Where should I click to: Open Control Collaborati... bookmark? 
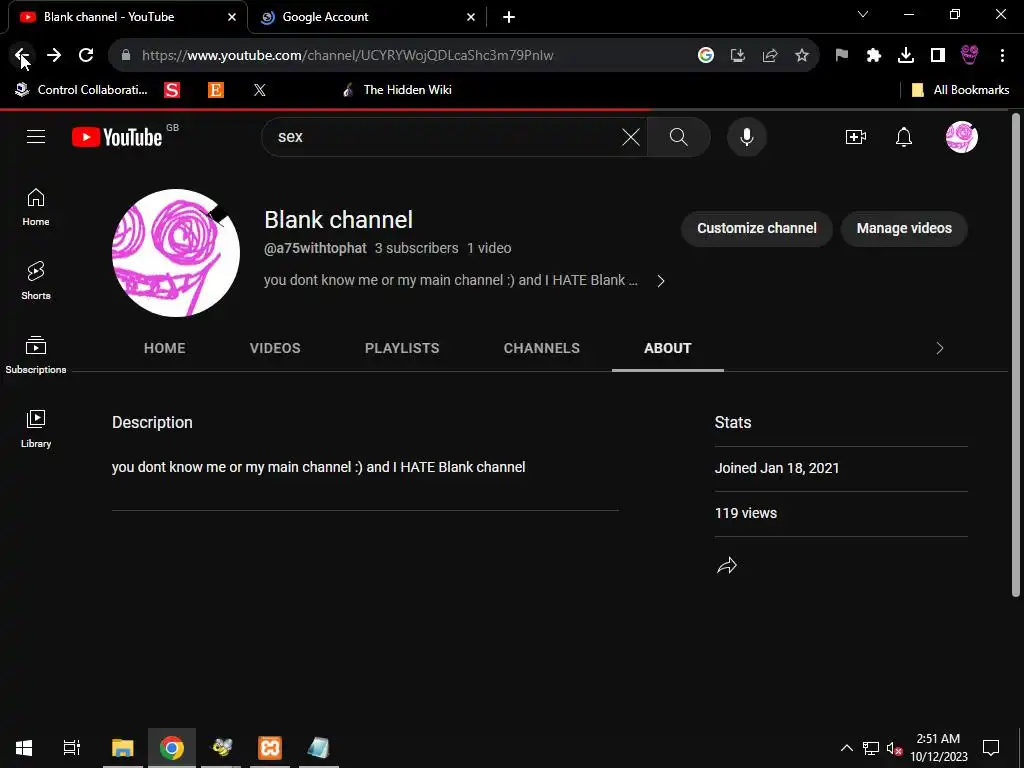coord(82,90)
